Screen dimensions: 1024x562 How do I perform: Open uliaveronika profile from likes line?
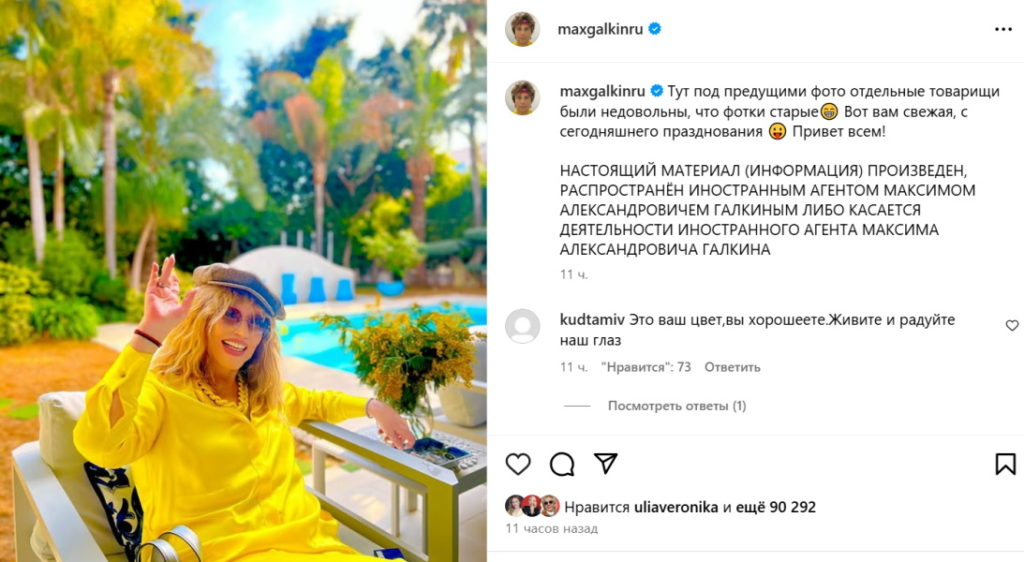(676, 507)
